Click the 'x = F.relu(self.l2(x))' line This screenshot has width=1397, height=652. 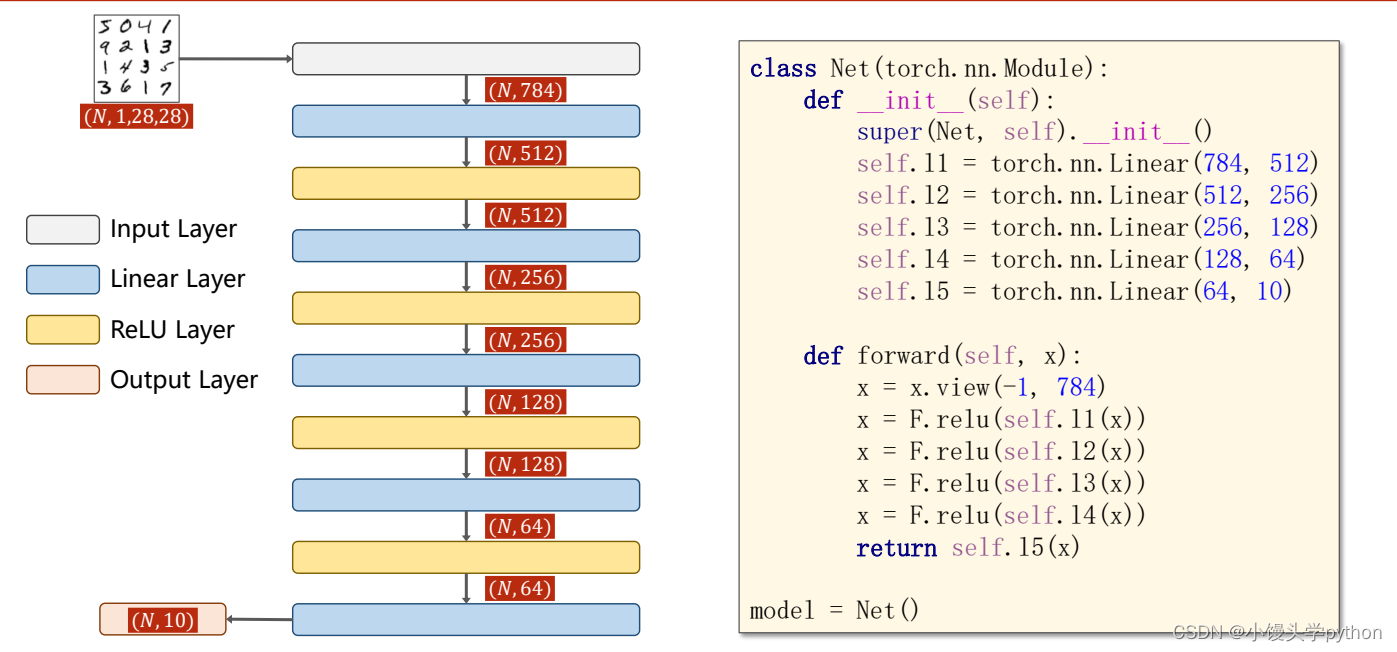pyautogui.click(x=1001, y=452)
